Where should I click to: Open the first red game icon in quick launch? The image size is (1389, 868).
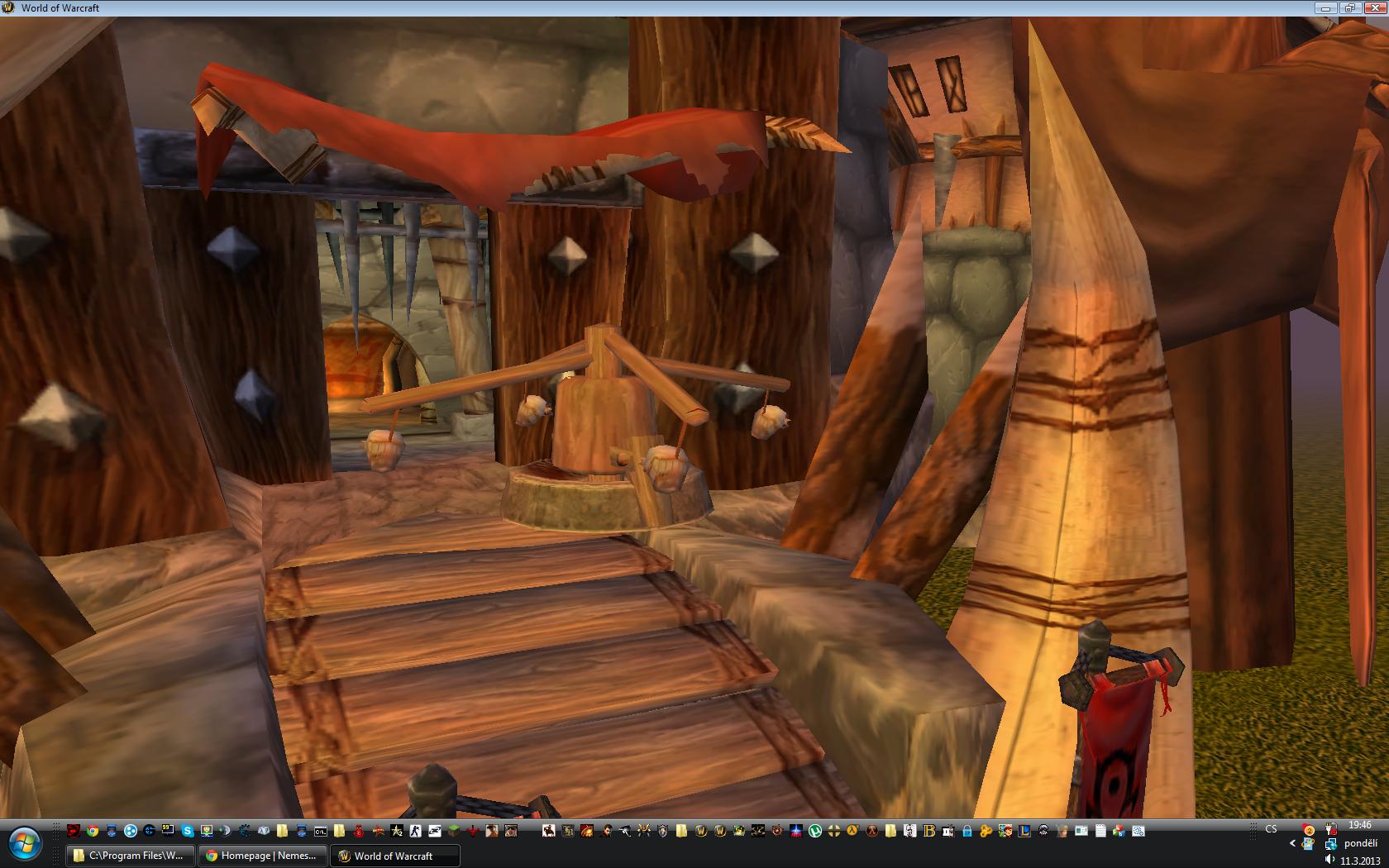[73, 831]
